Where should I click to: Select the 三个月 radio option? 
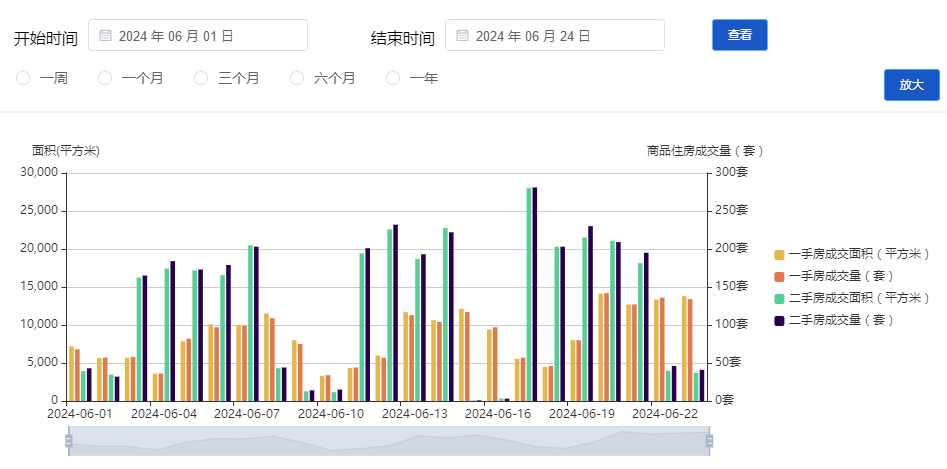(201, 78)
